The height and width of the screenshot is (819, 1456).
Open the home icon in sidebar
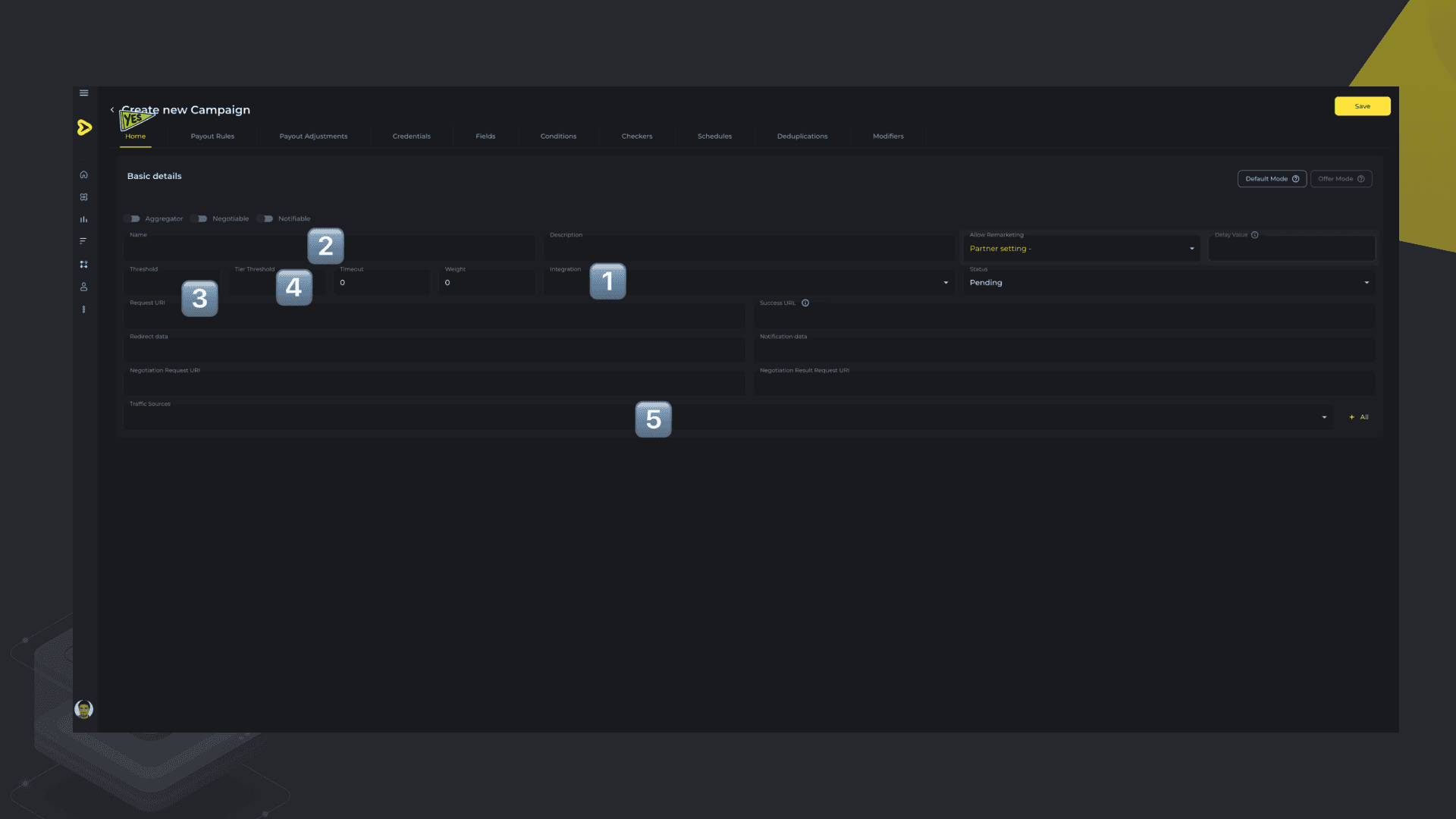84,175
